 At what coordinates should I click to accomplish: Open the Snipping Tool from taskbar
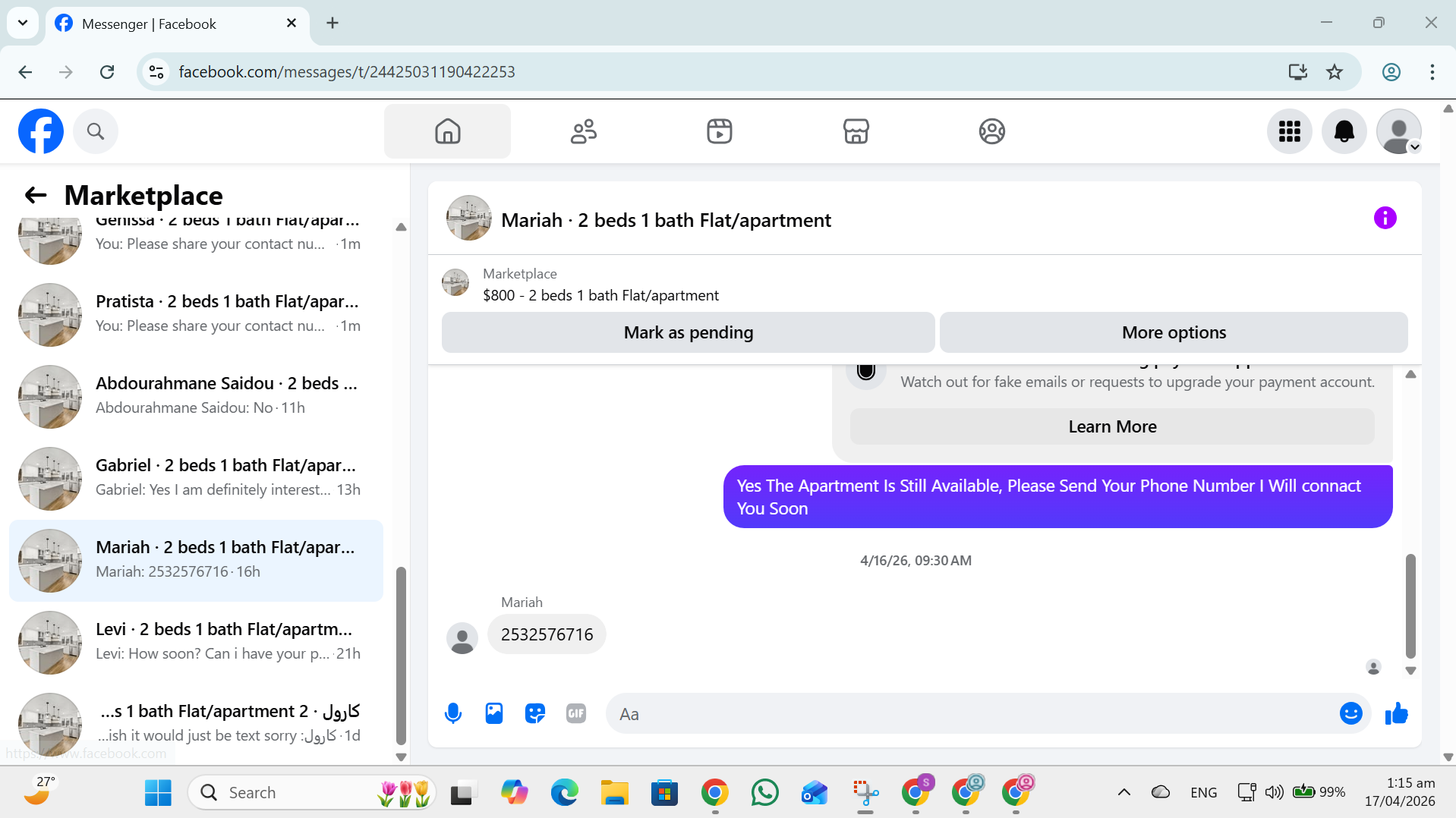click(x=865, y=792)
